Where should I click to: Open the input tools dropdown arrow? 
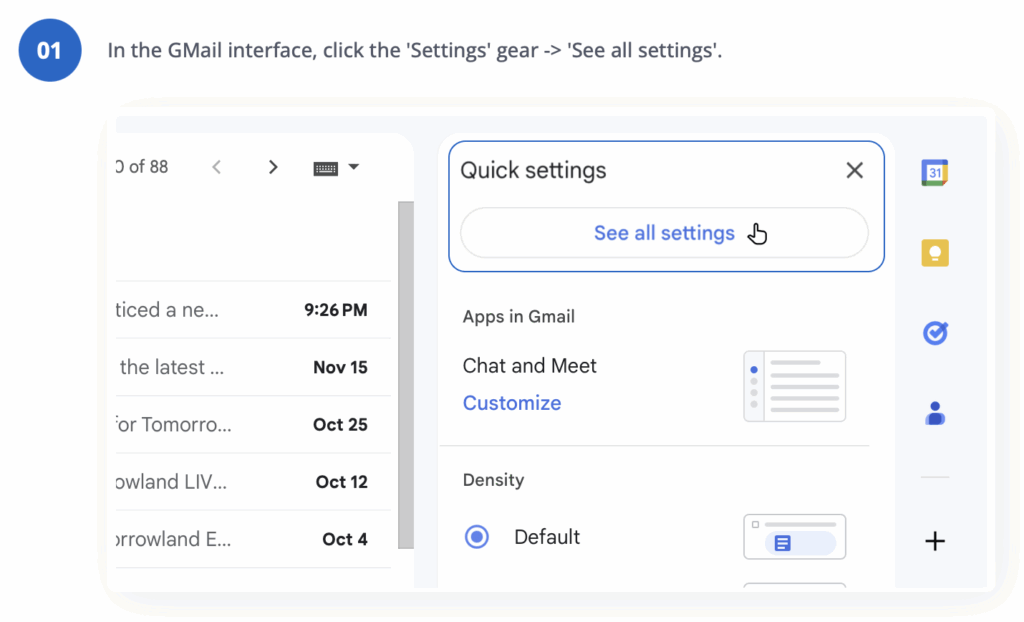(x=356, y=167)
